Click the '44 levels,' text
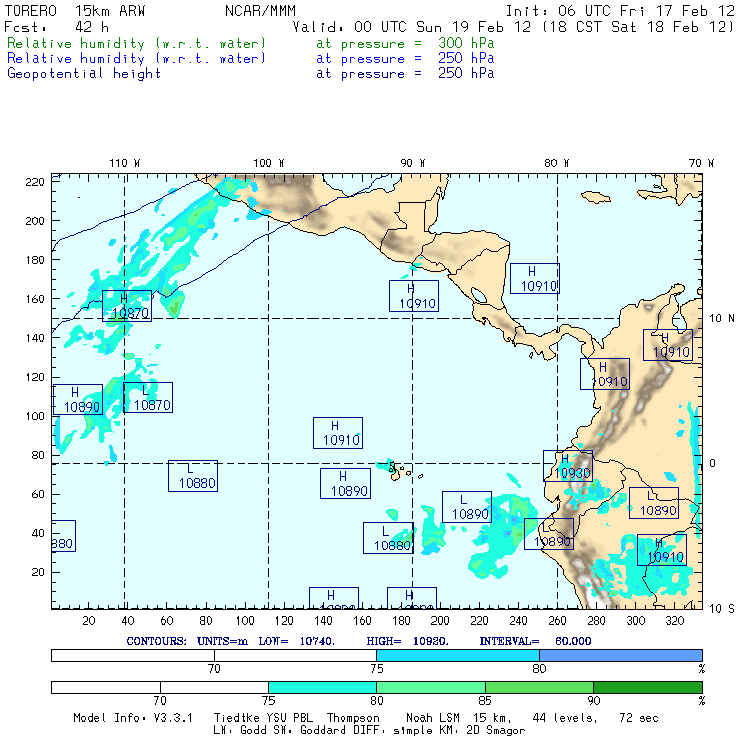This screenshot has width=740, height=740. coord(565,718)
